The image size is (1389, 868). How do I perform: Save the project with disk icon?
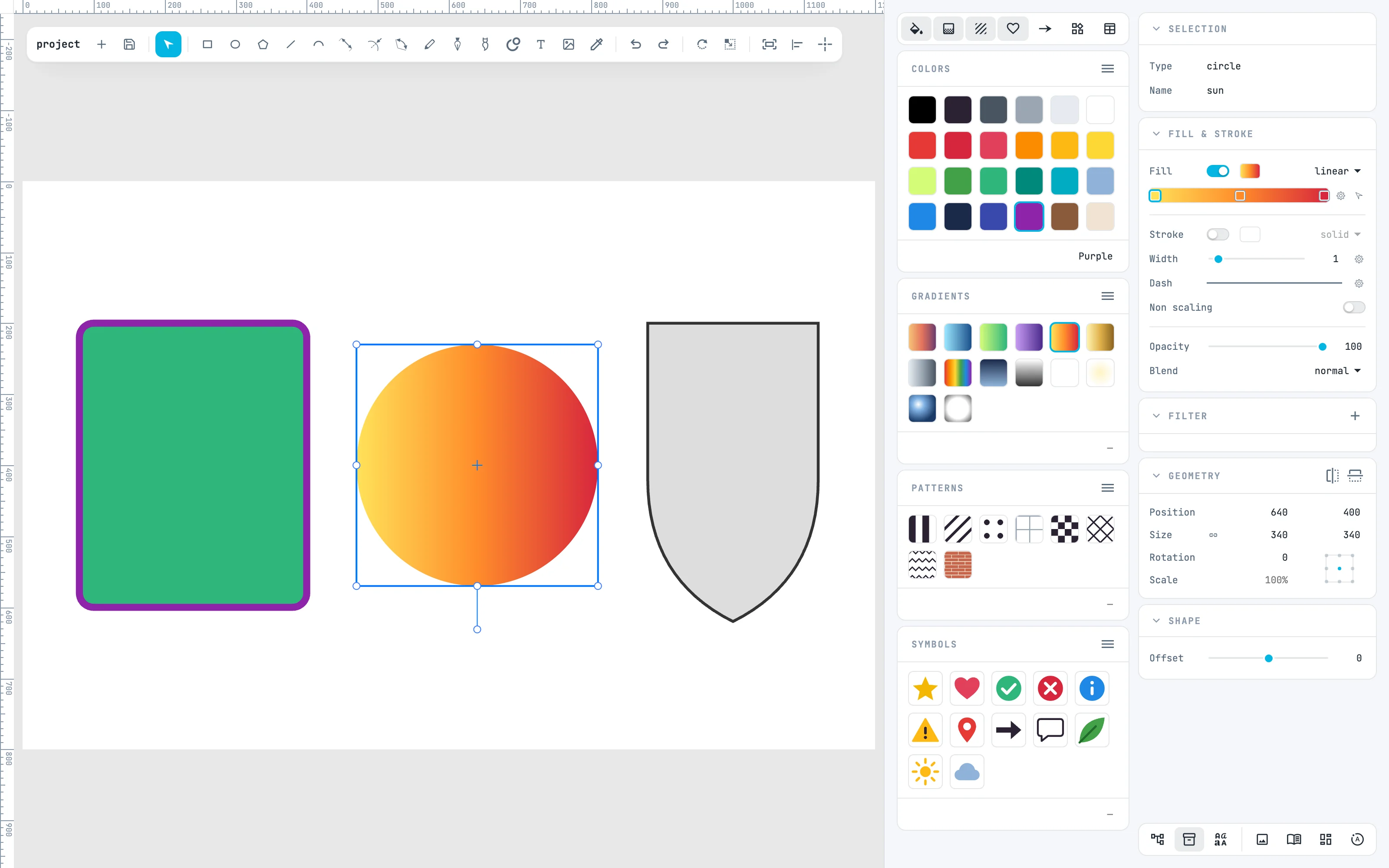tap(129, 44)
